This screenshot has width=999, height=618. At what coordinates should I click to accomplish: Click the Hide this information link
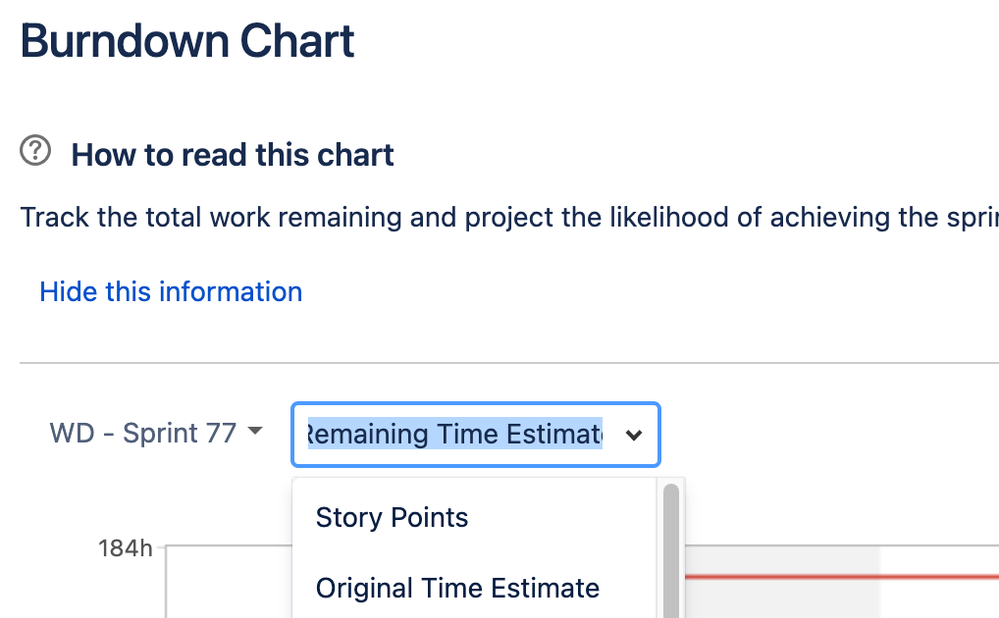click(x=171, y=292)
